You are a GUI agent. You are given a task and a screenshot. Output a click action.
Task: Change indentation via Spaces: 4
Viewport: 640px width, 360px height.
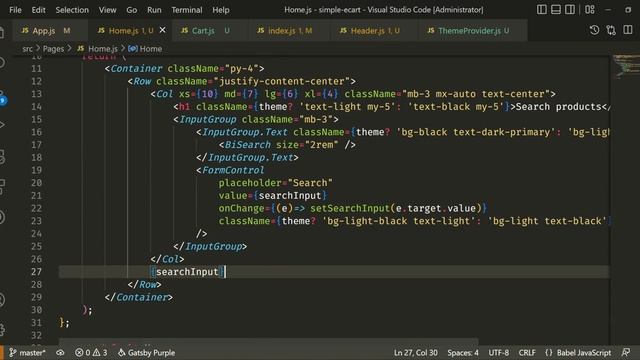pos(463,353)
